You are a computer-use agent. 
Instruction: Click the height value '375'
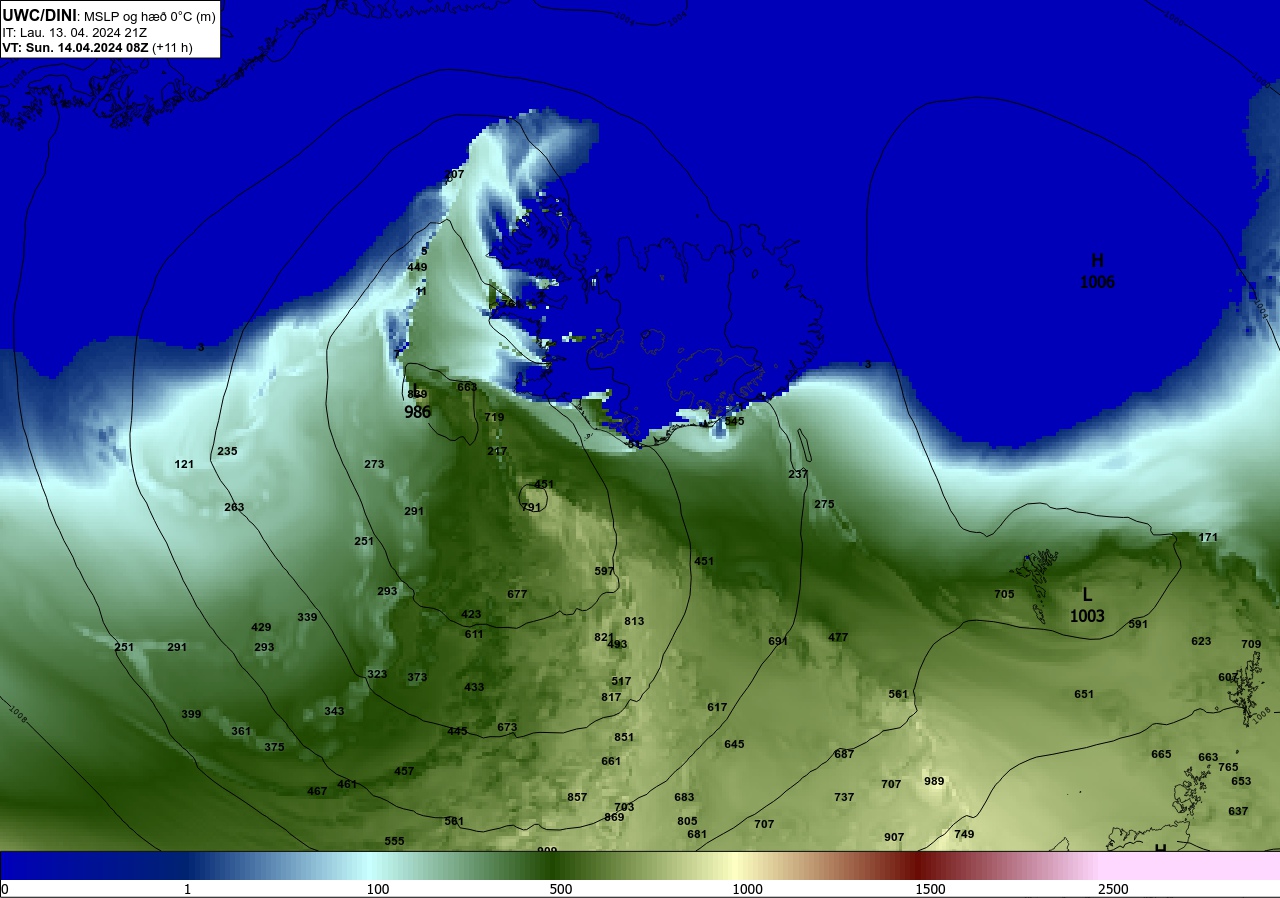click(x=274, y=747)
